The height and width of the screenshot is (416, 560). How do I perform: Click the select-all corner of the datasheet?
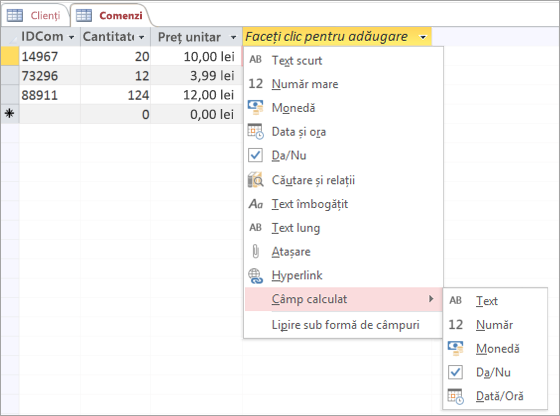tap(10, 37)
